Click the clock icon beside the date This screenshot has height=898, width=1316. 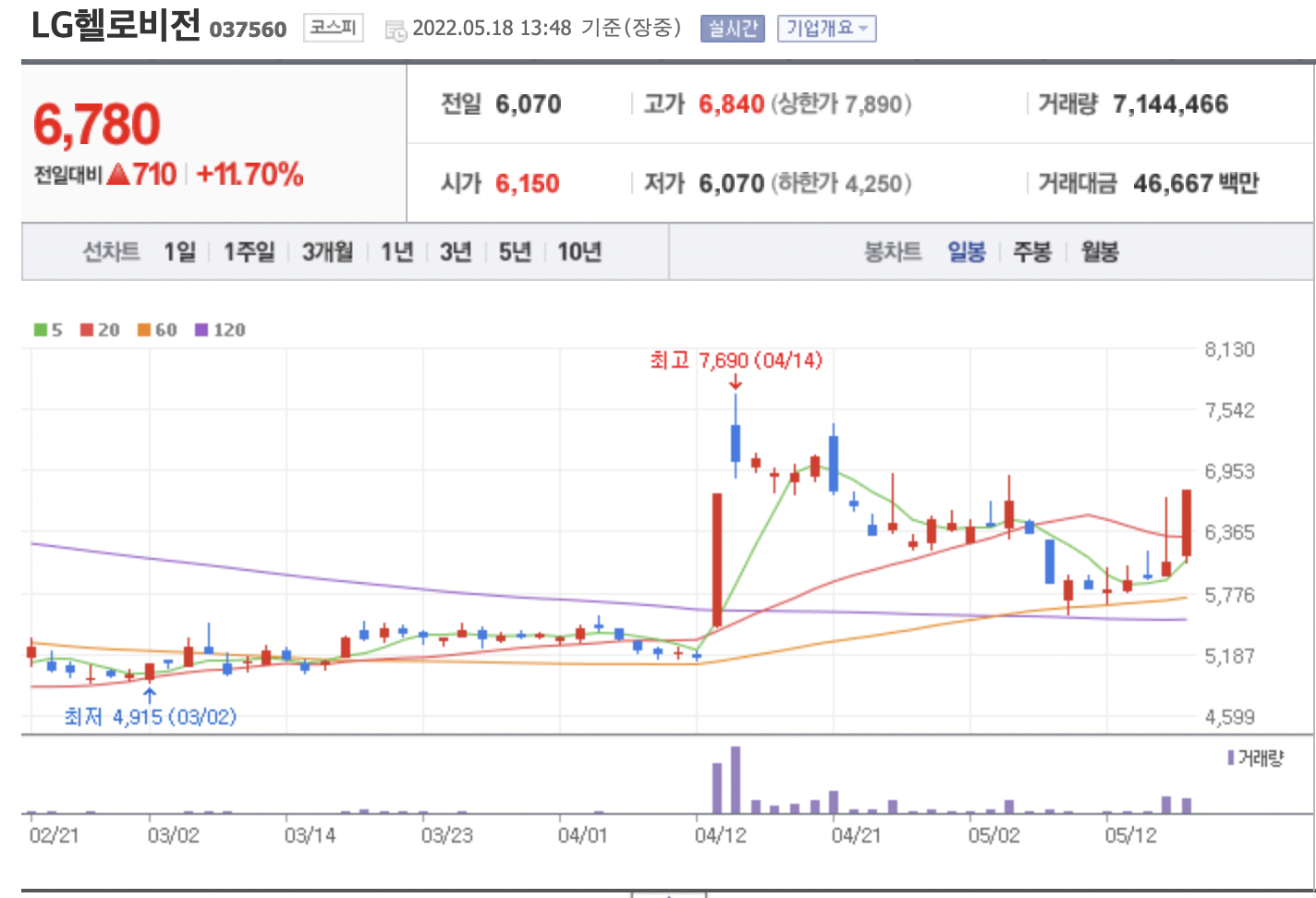pyautogui.click(x=396, y=30)
